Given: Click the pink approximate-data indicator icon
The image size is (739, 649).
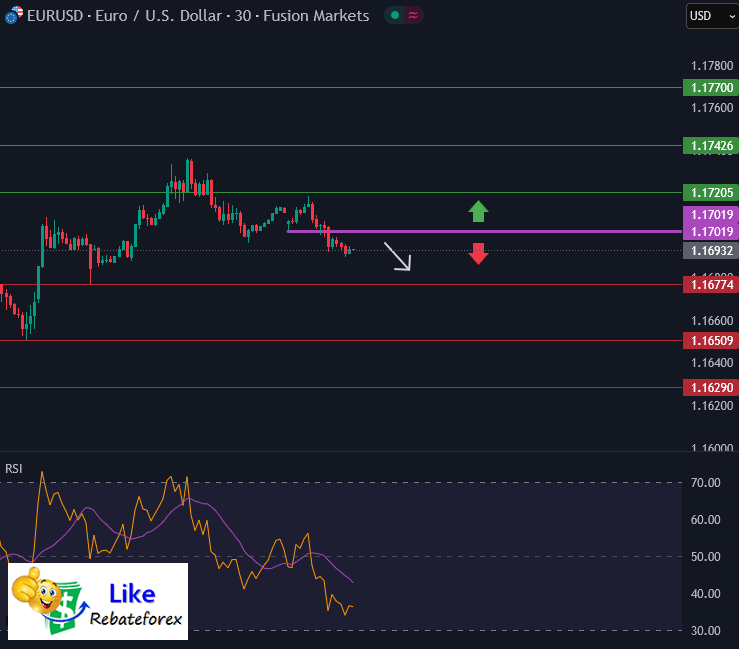Looking at the screenshot, I should pos(413,16).
